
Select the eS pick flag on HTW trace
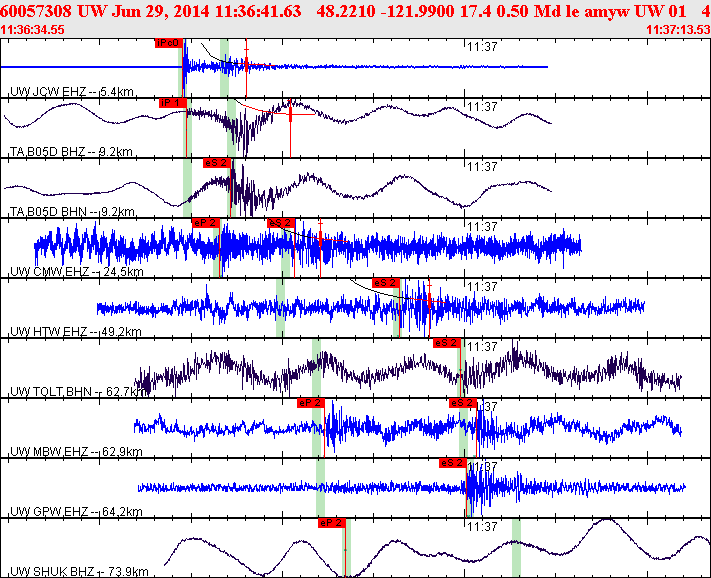(386, 282)
